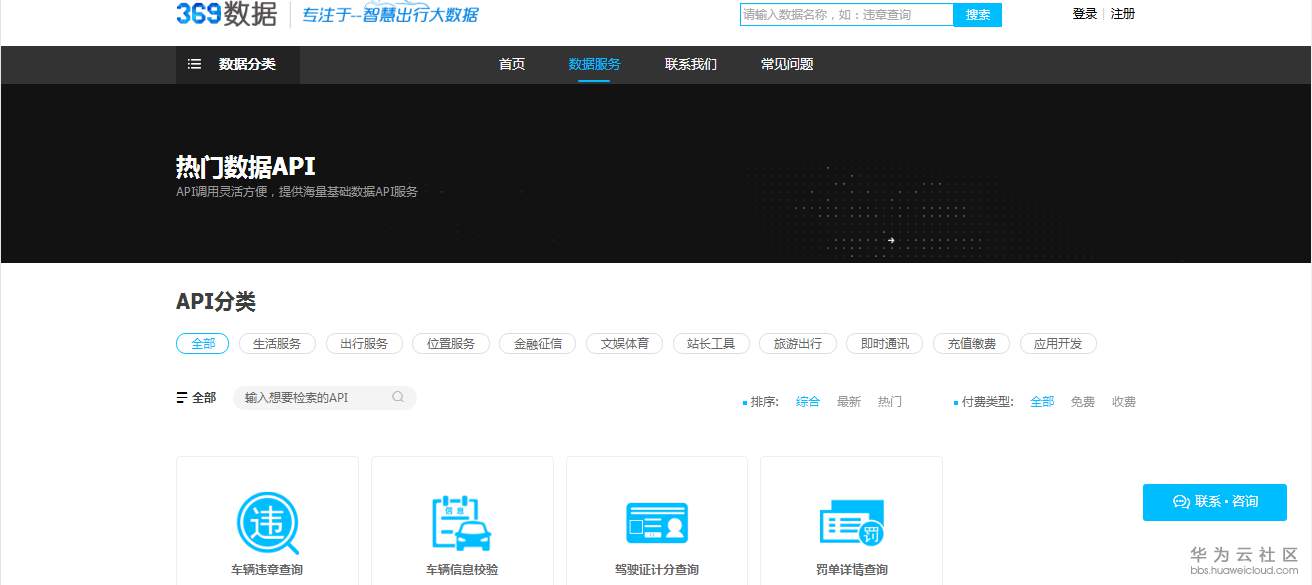Screen dimensions: 1312x585
Task: Click the 驾驶证计分查询 title text
Action: tap(657, 570)
